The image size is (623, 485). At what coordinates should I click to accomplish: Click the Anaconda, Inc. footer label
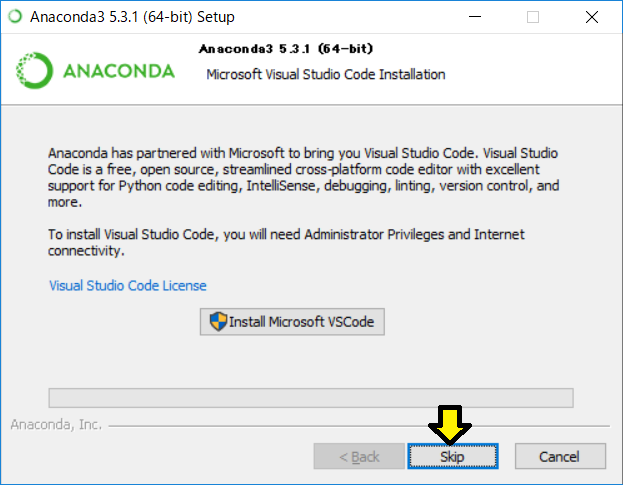coord(56,425)
